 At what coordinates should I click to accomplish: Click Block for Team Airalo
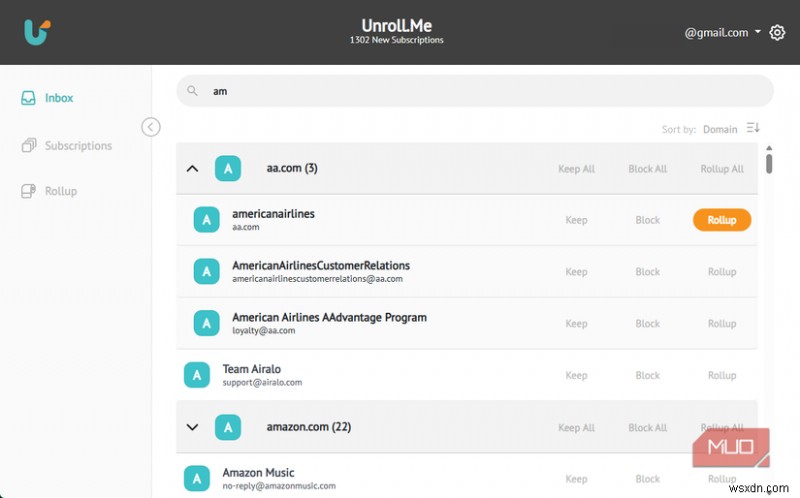(x=647, y=376)
